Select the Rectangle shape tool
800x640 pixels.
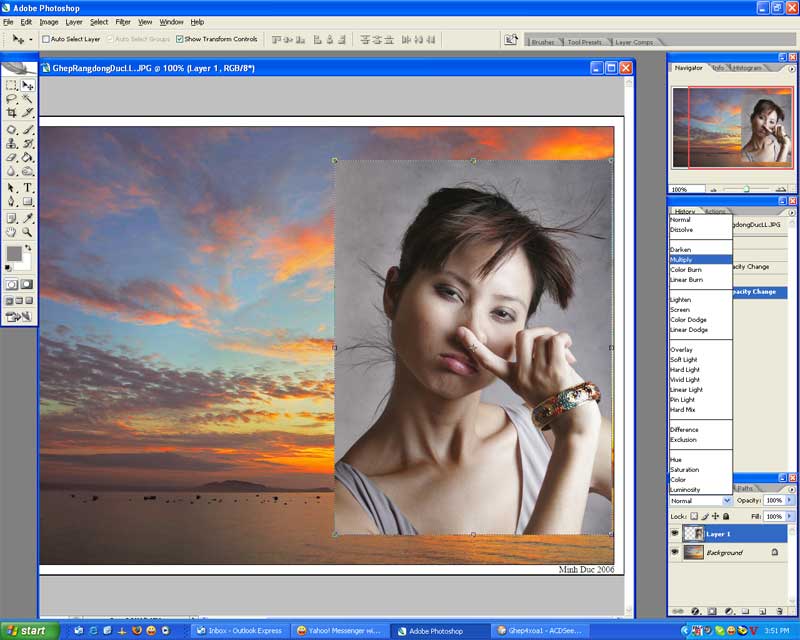[28, 202]
